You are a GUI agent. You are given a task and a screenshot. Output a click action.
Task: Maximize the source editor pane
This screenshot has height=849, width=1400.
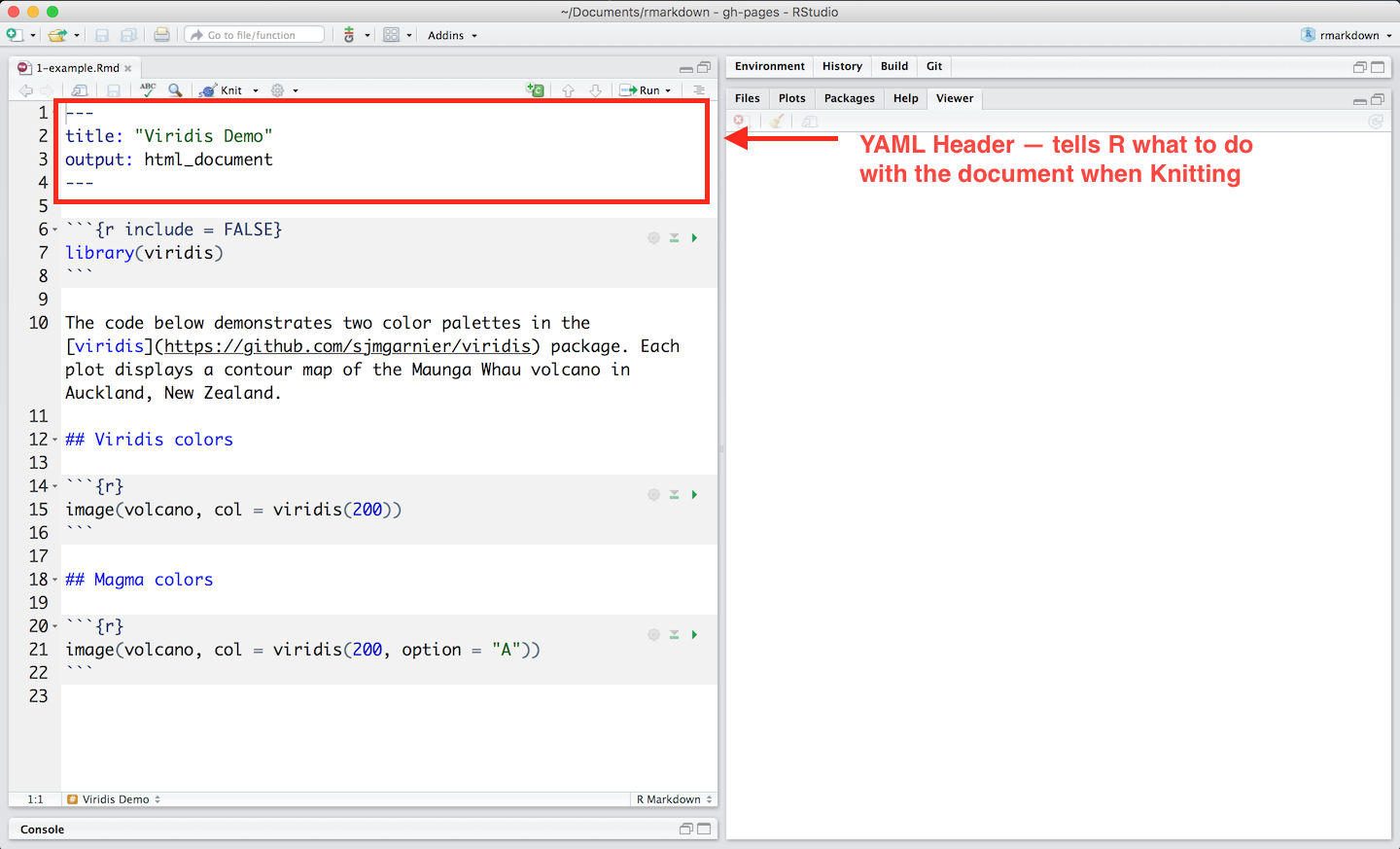pyautogui.click(x=704, y=67)
